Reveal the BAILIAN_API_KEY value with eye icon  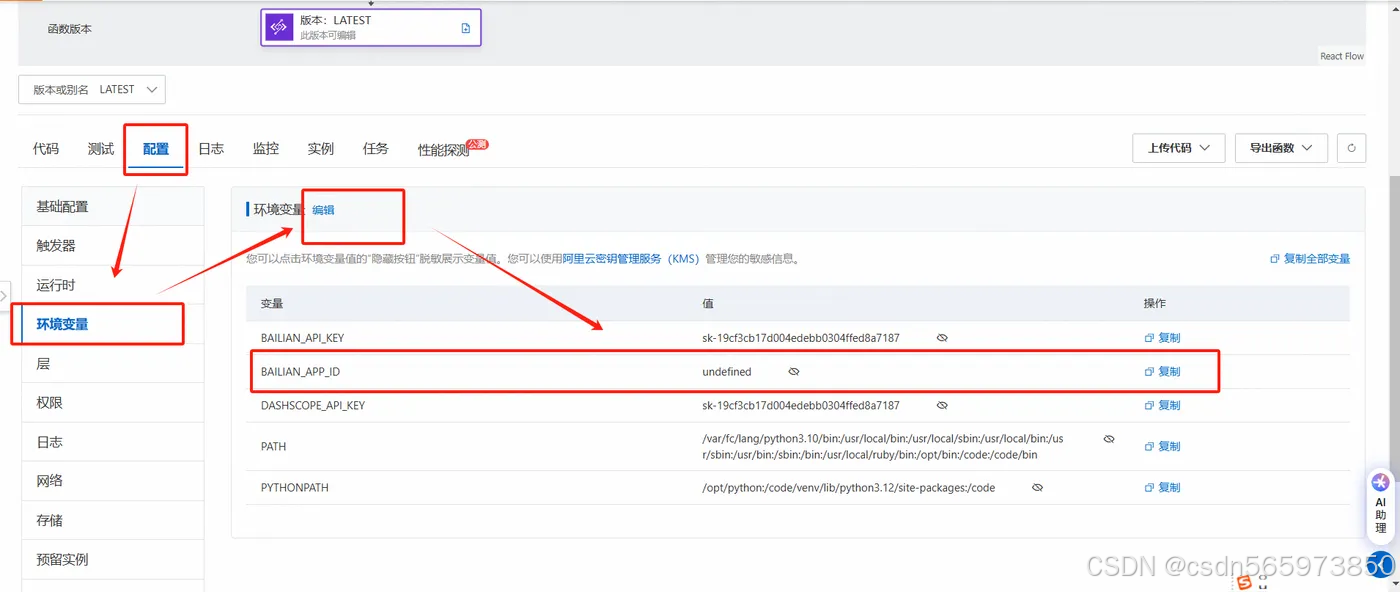click(x=942, y=338)
